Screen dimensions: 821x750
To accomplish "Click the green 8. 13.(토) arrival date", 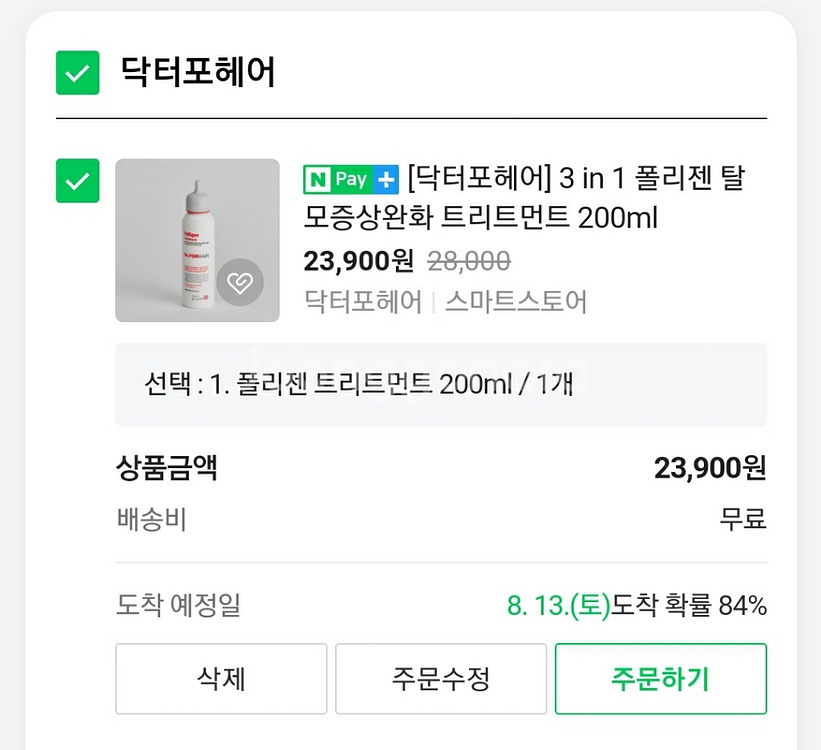I will [558, 605].
